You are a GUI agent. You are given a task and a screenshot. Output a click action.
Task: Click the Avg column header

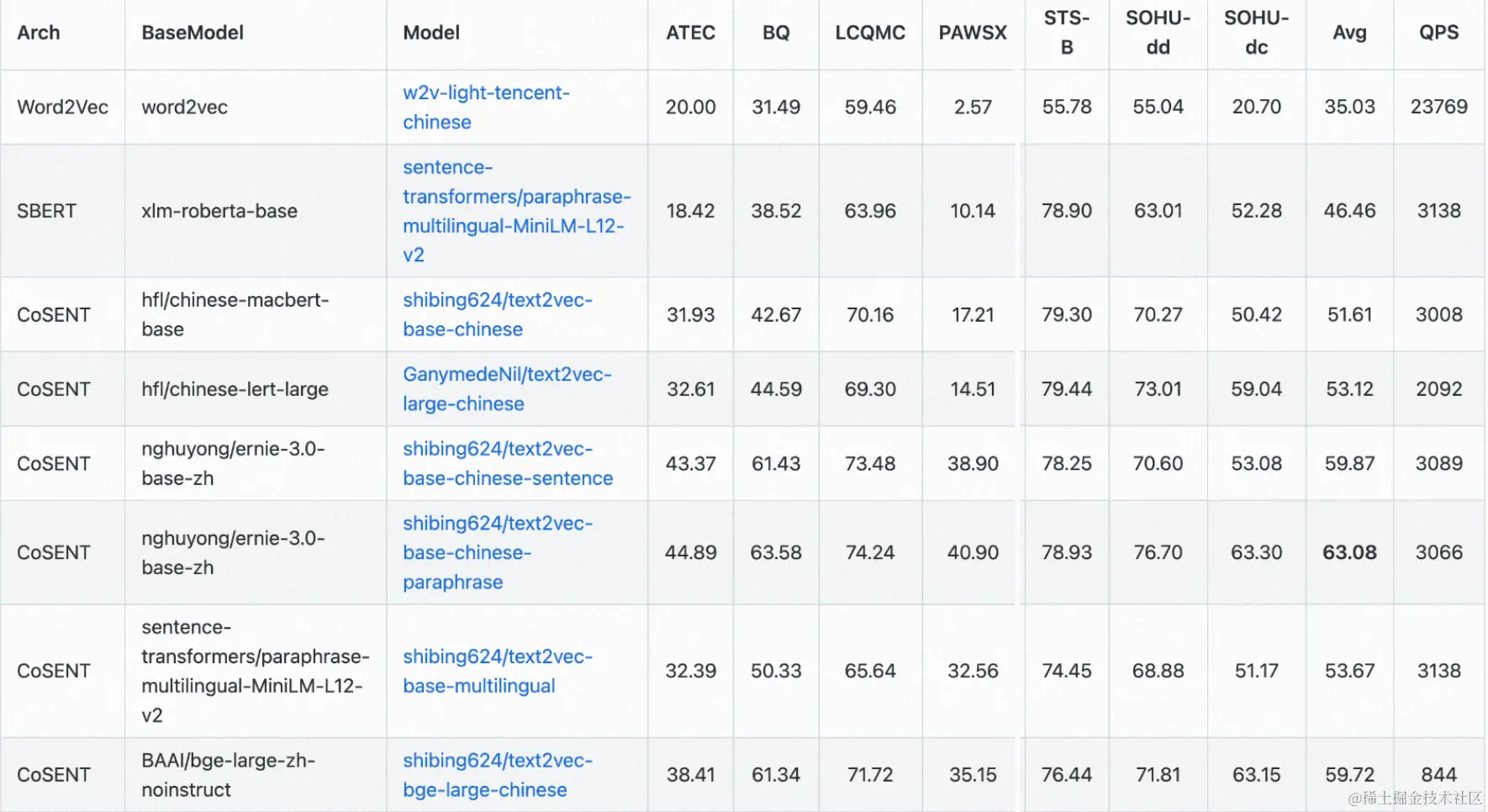click(x=1350, y=33)
